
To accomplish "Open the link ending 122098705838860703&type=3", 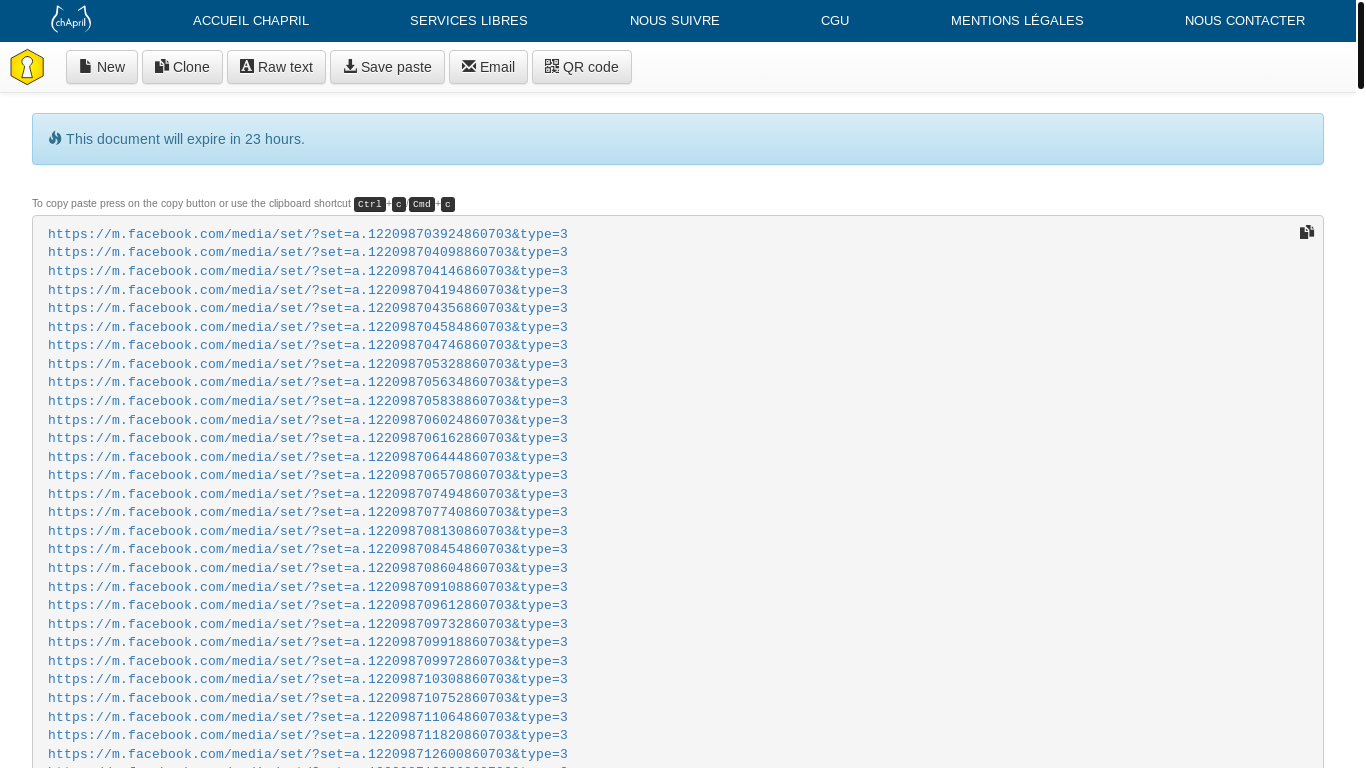I will 308,401.
